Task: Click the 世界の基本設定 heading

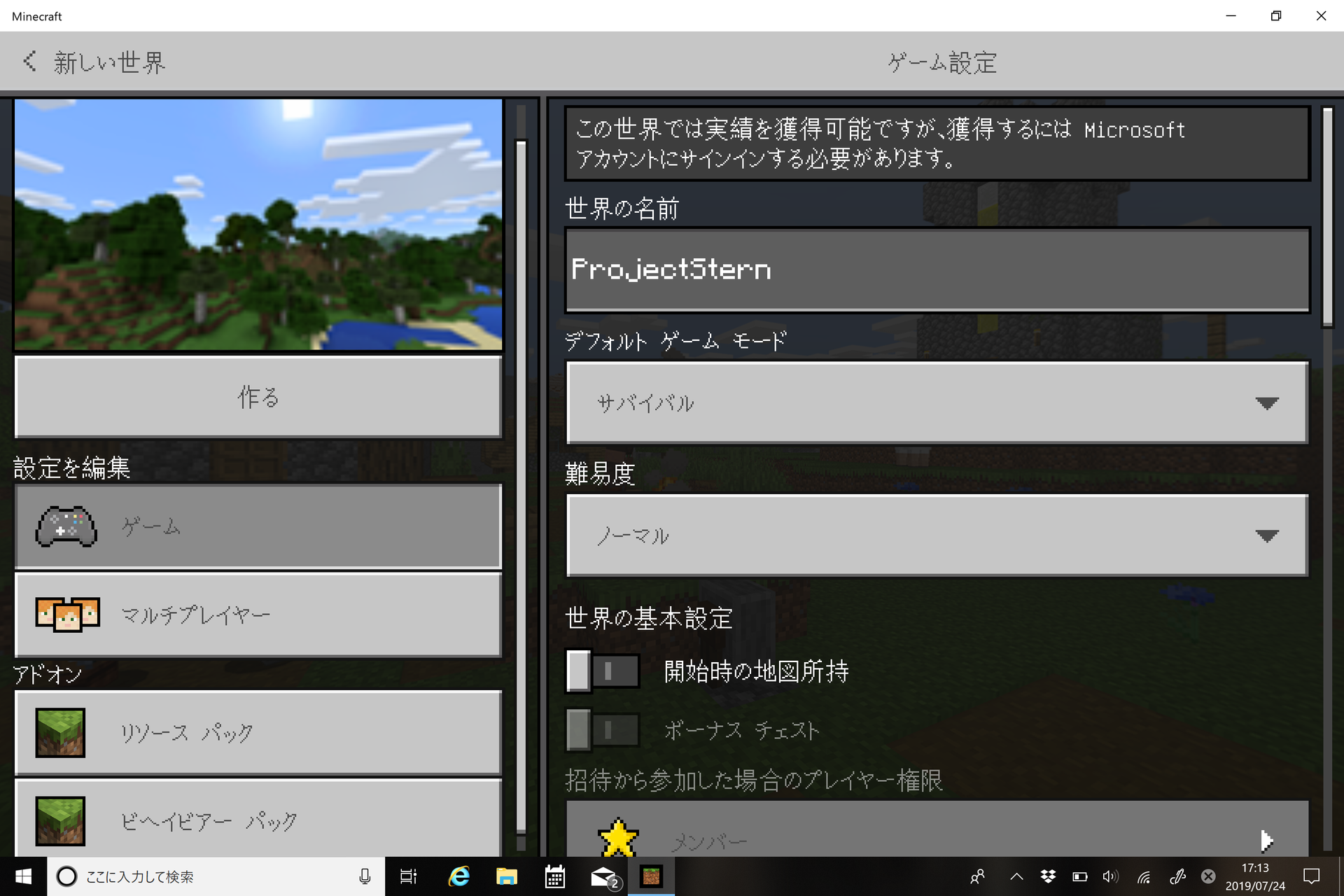Action: (649, 619)
